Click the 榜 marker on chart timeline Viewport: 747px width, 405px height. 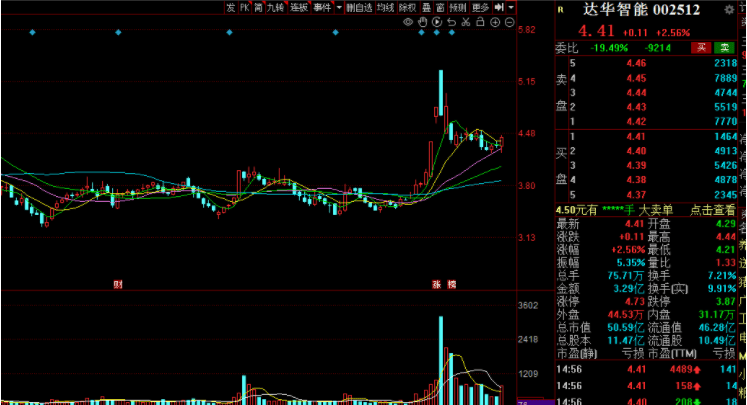pyautogui.click(x=452, y=284)
